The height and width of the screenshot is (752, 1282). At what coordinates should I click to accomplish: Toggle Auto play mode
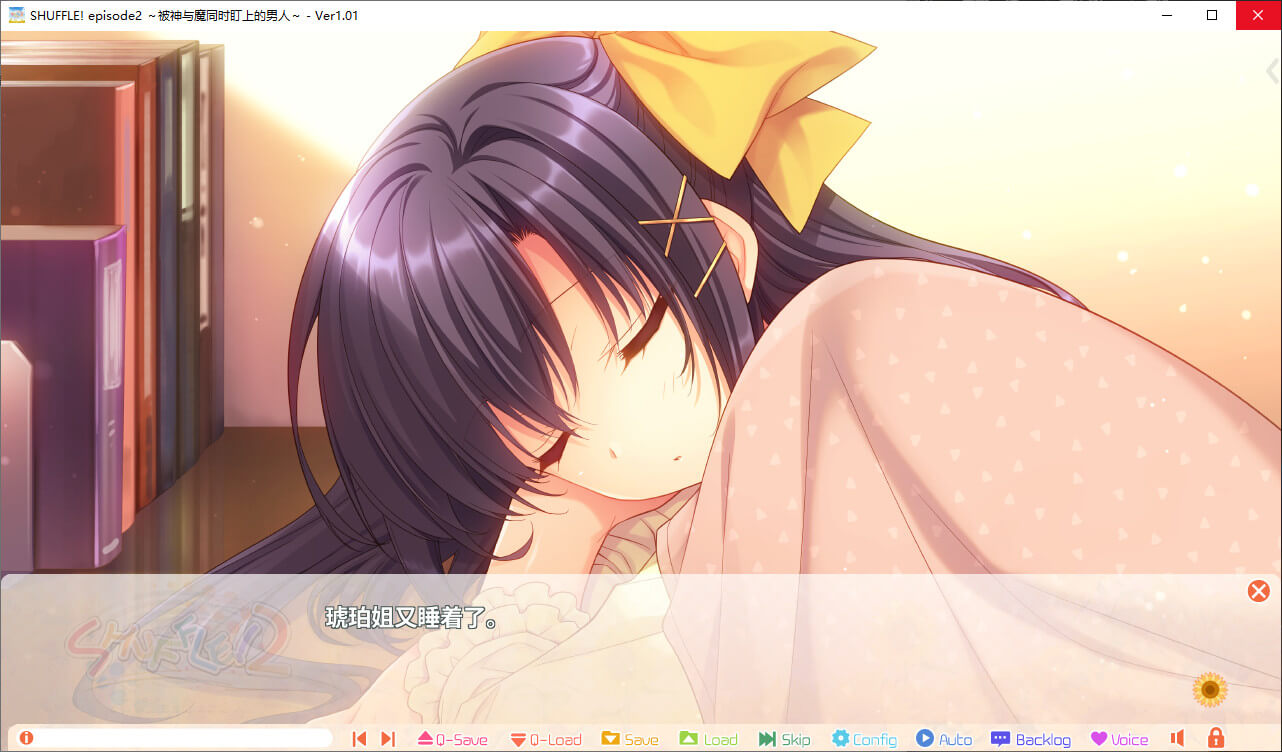(944, 739)
